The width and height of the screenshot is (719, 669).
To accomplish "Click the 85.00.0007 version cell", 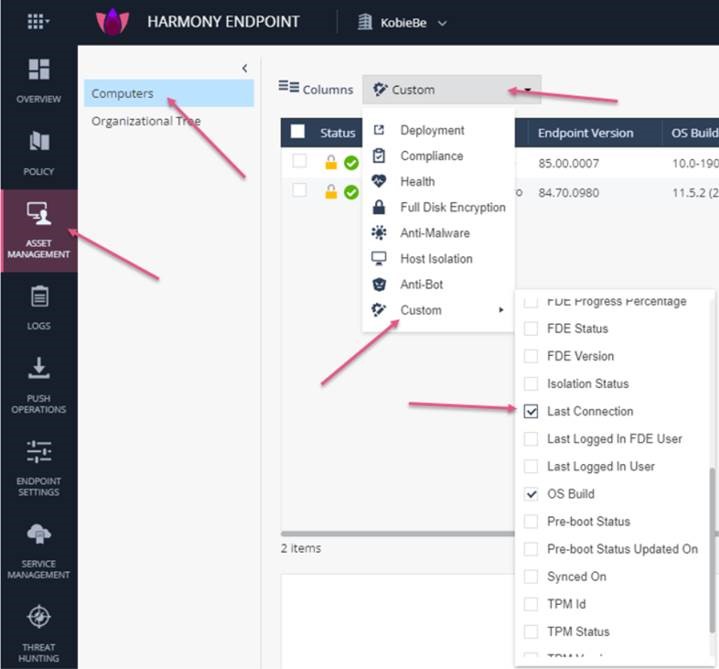I will (569, 163).
